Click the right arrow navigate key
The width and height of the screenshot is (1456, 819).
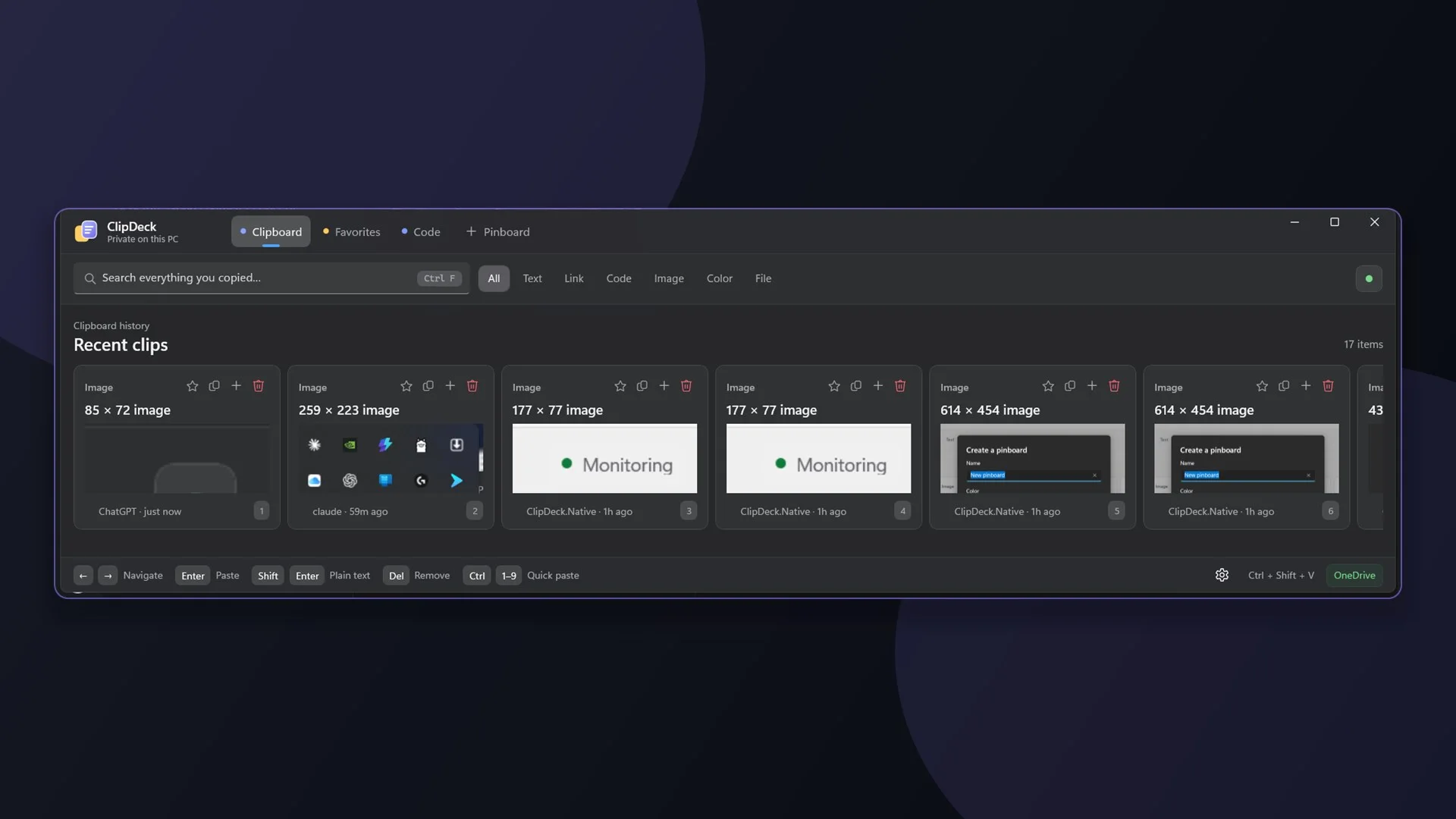pyautogui.click(x=108, y=576)
